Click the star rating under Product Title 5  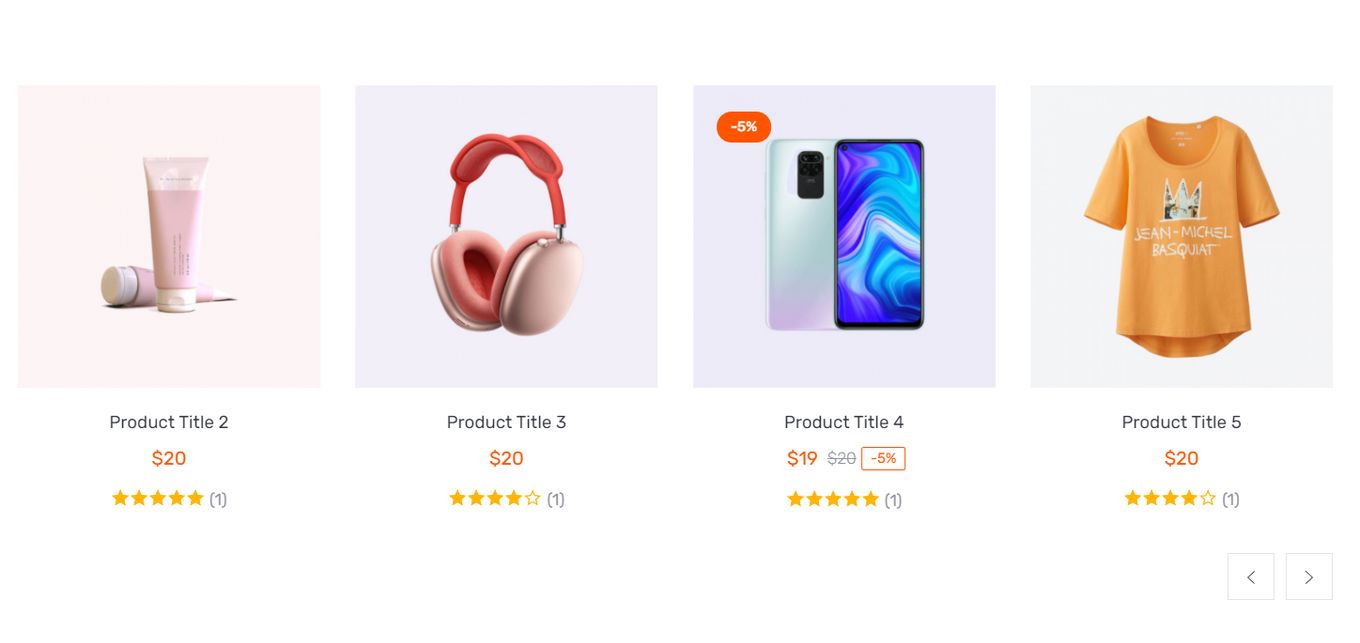(1170, 498)
